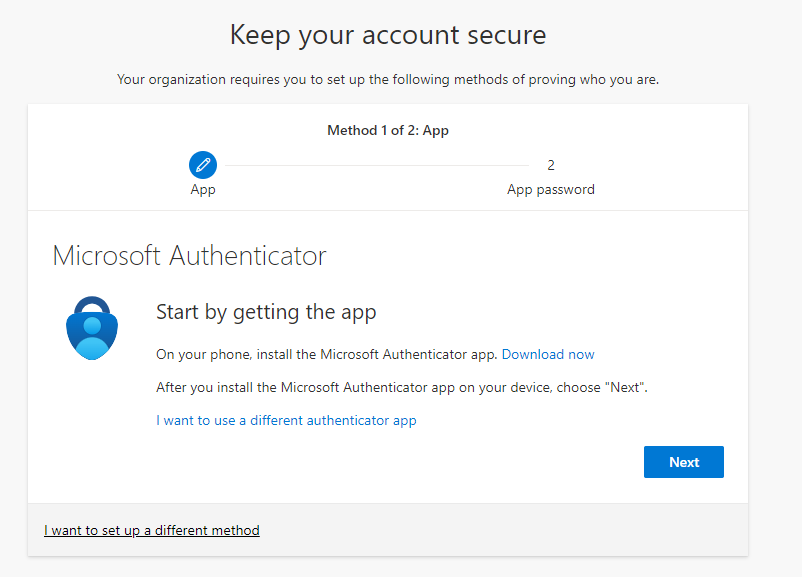Click the "Keep your account secure" heading

(388, 34)
